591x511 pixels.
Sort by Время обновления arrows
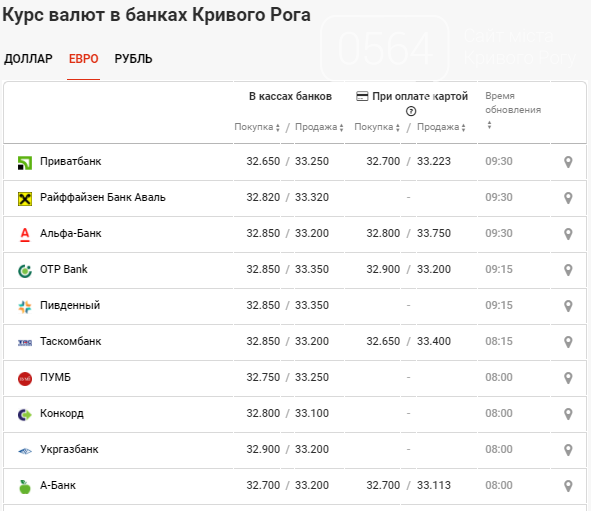(x=489, y=125)
